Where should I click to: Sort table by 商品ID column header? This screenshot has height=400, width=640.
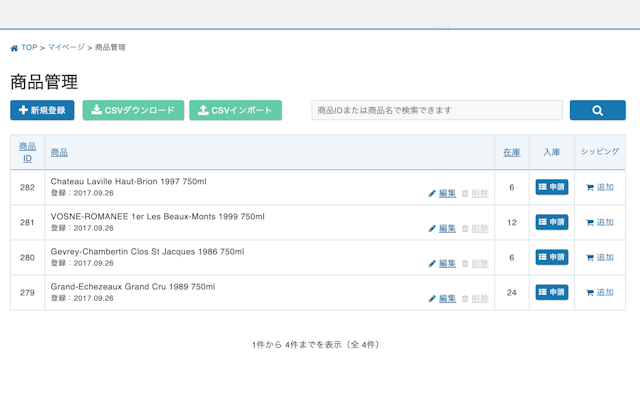click(x=27, y=152)
